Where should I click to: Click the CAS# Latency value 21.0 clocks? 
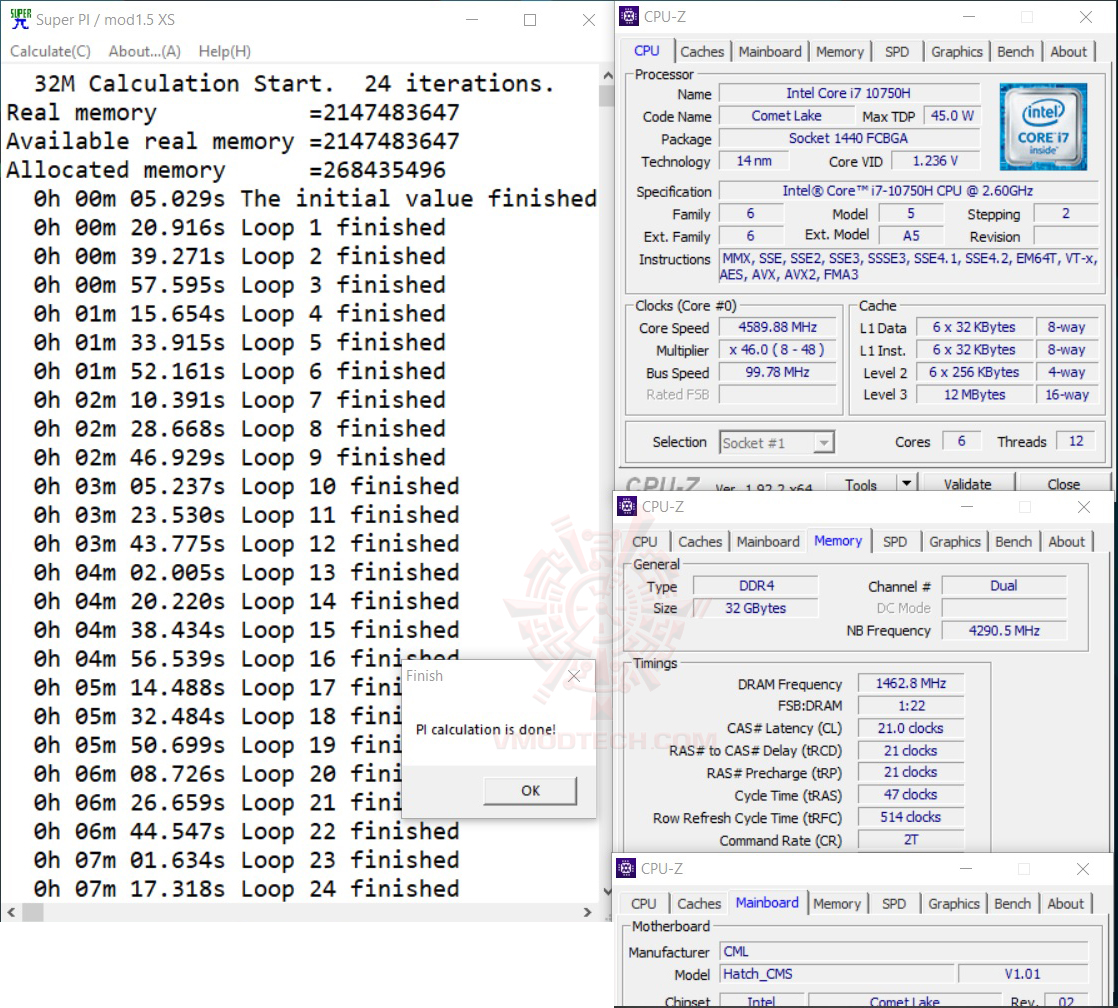pyautogui.click(x=911, y=729)
